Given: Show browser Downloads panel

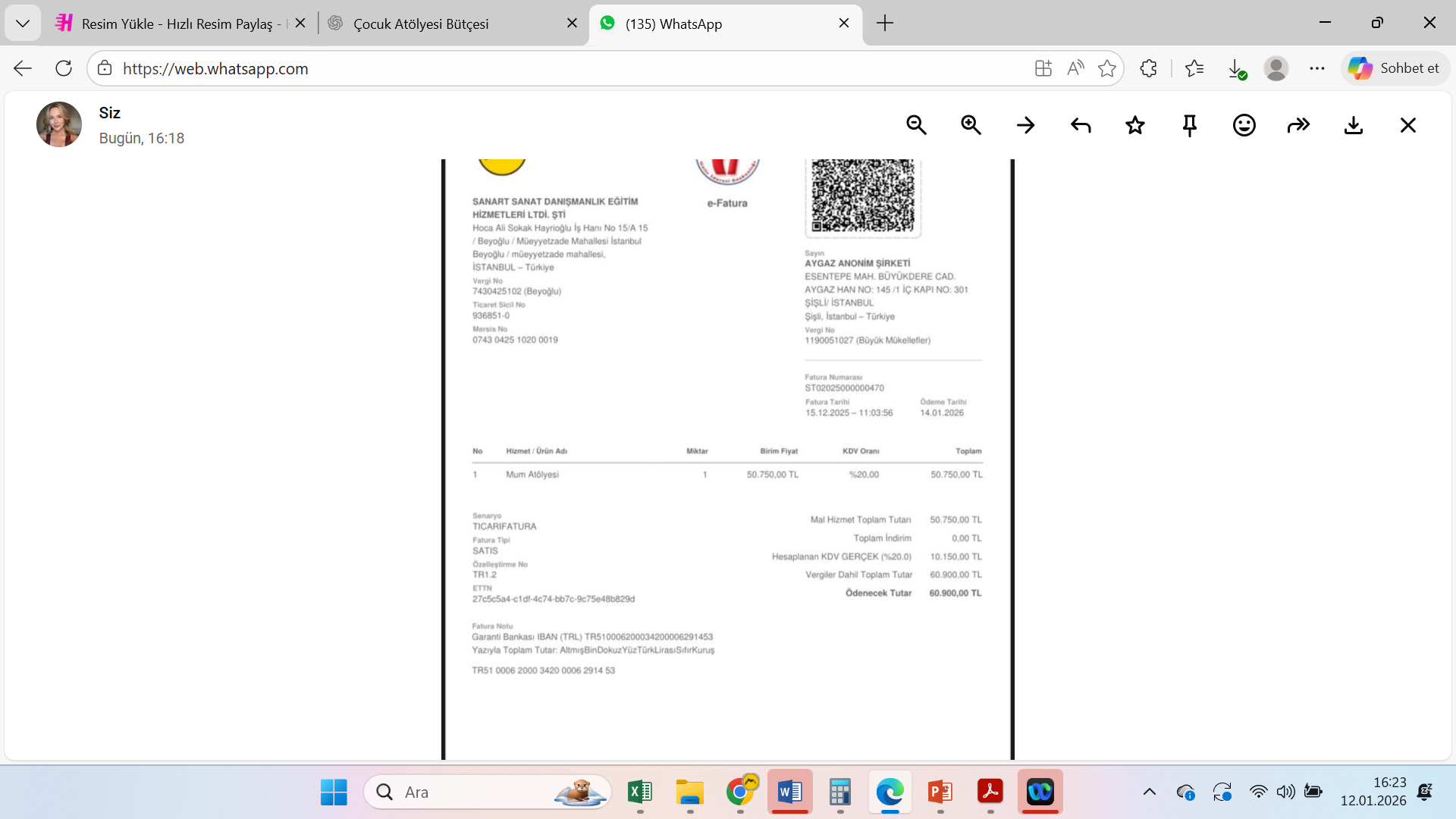Looking at the screenshot, I should tap(1236, 68).
